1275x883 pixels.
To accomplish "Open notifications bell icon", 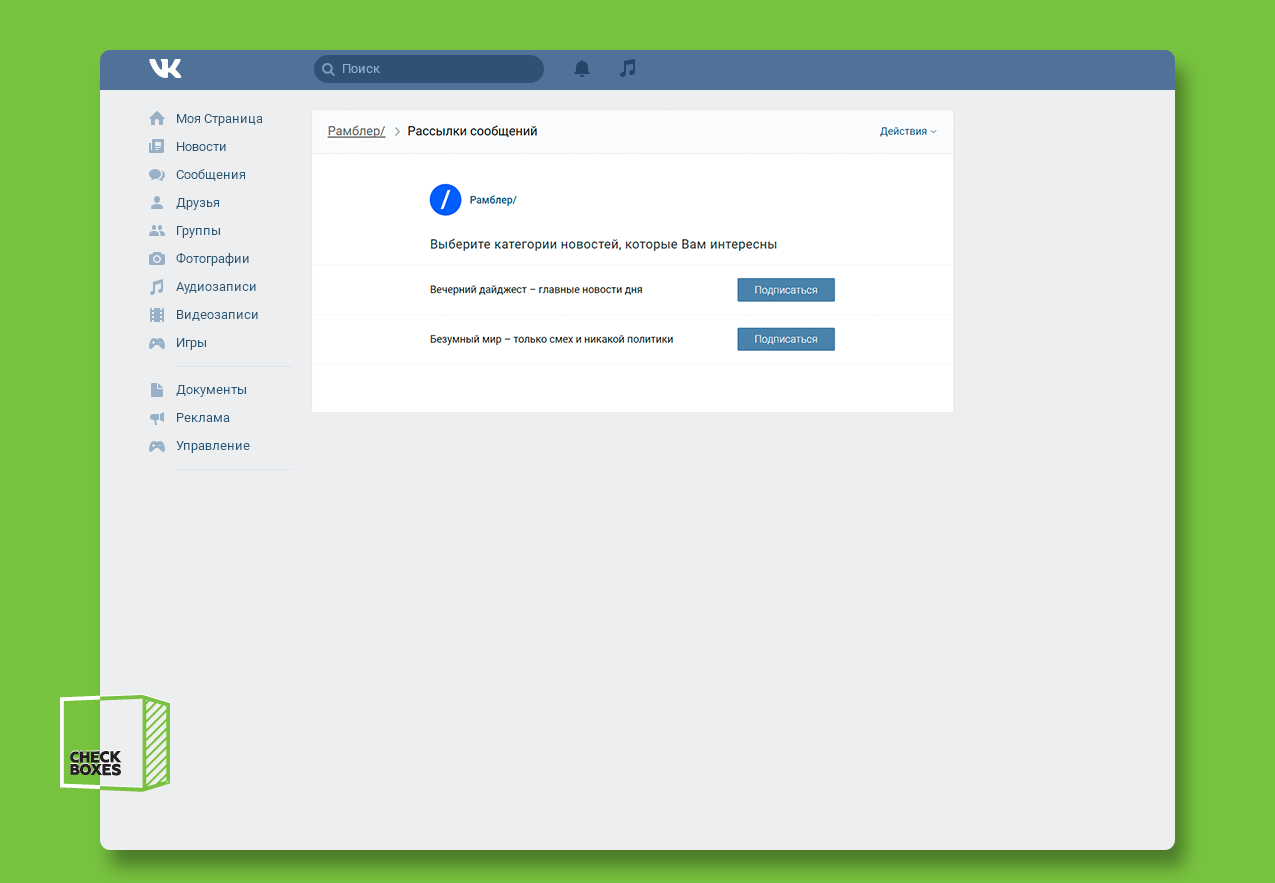I will [581, 68].
